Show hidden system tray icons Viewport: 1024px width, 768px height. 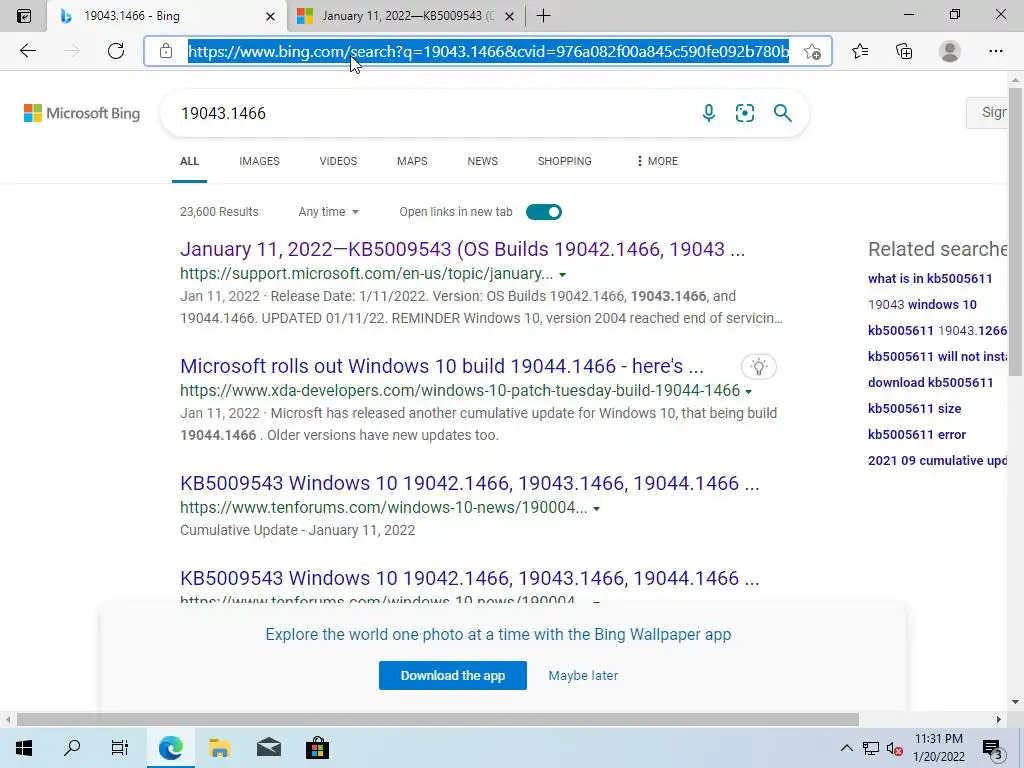click(846, 748)
